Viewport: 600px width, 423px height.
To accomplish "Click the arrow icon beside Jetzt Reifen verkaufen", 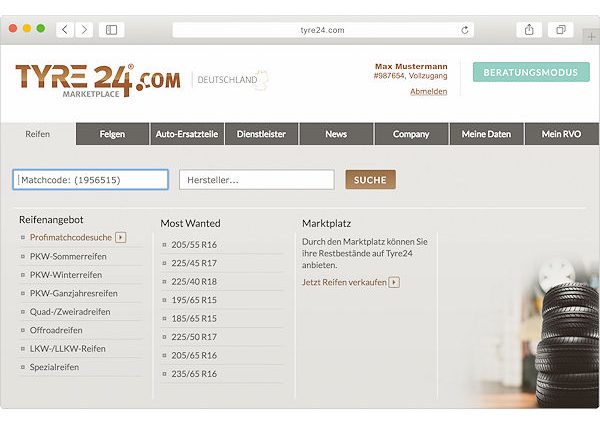I will coord(394,282).
